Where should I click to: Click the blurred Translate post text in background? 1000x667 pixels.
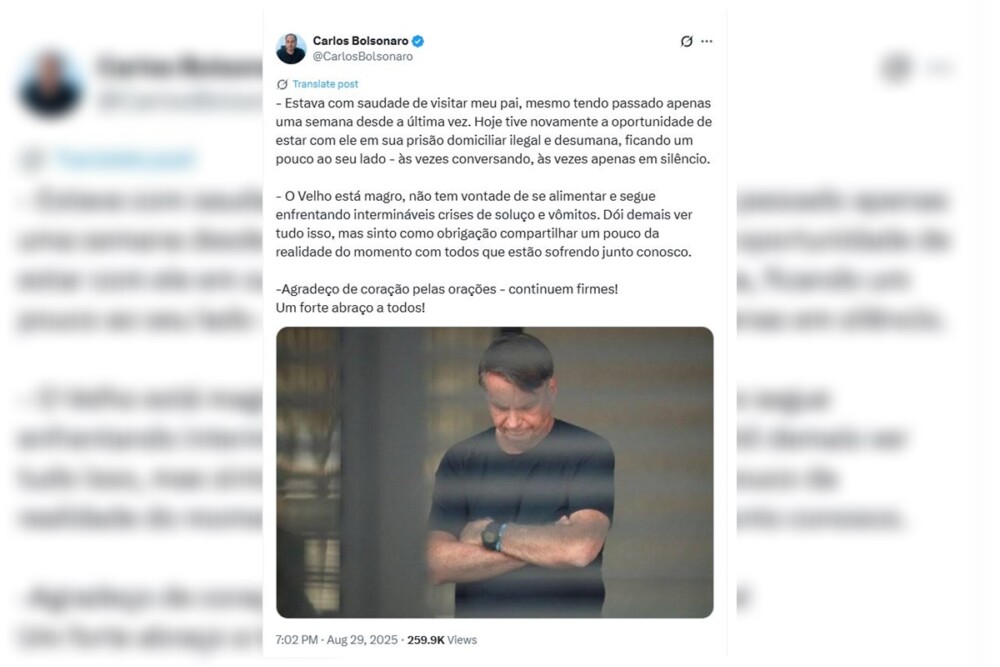point(124,159)
